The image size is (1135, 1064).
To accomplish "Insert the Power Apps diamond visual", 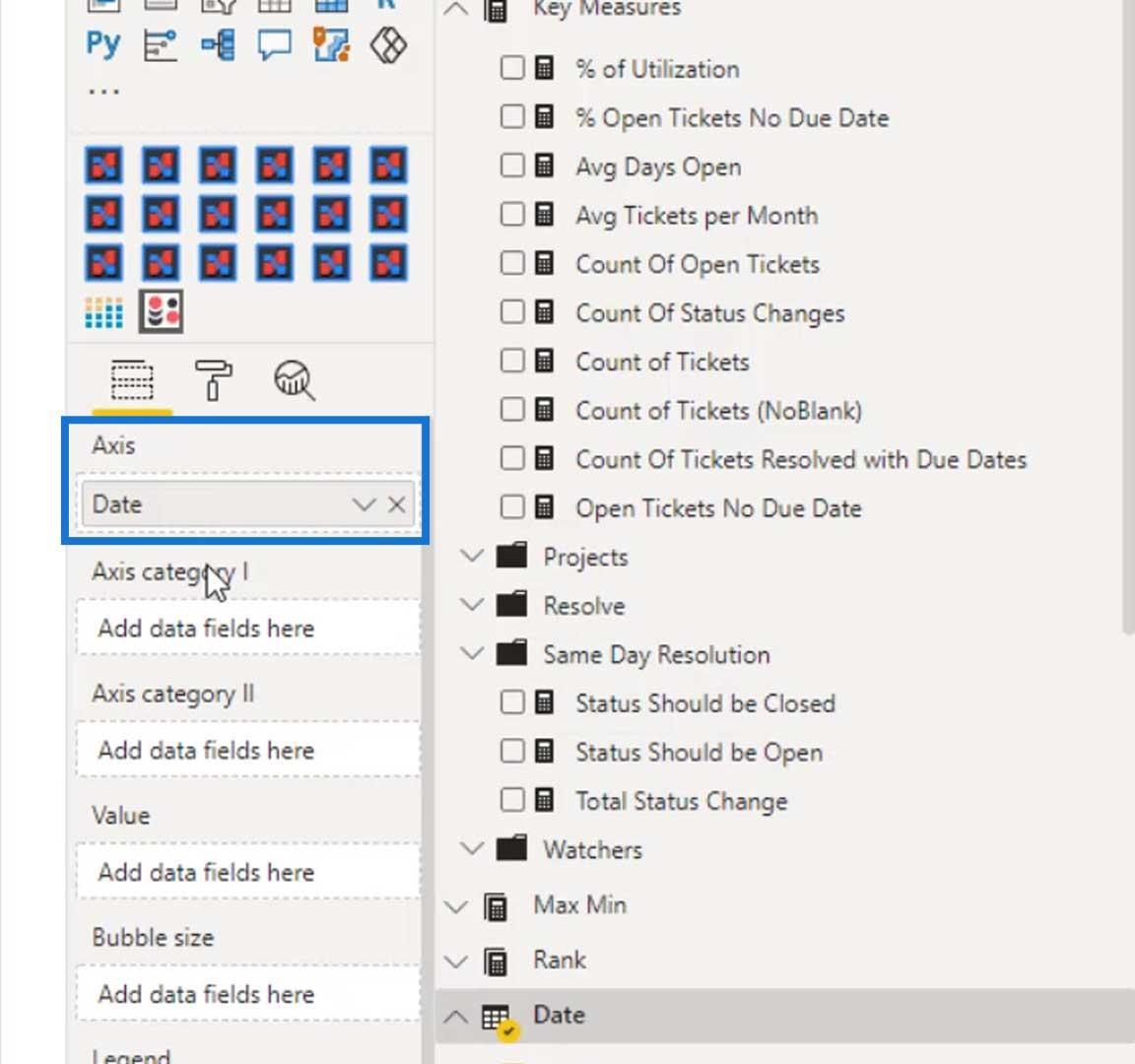I will [389, 45].
